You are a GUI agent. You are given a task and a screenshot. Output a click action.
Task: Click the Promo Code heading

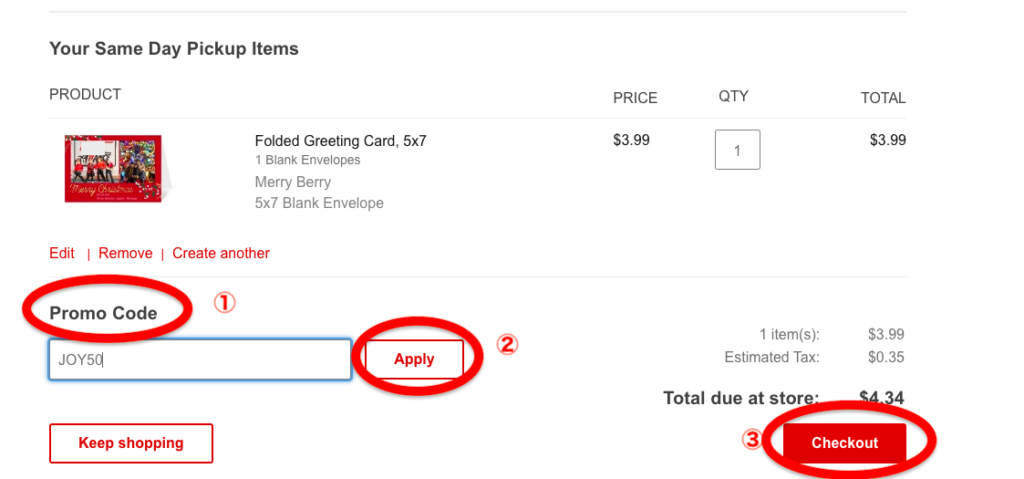point(103,314)
